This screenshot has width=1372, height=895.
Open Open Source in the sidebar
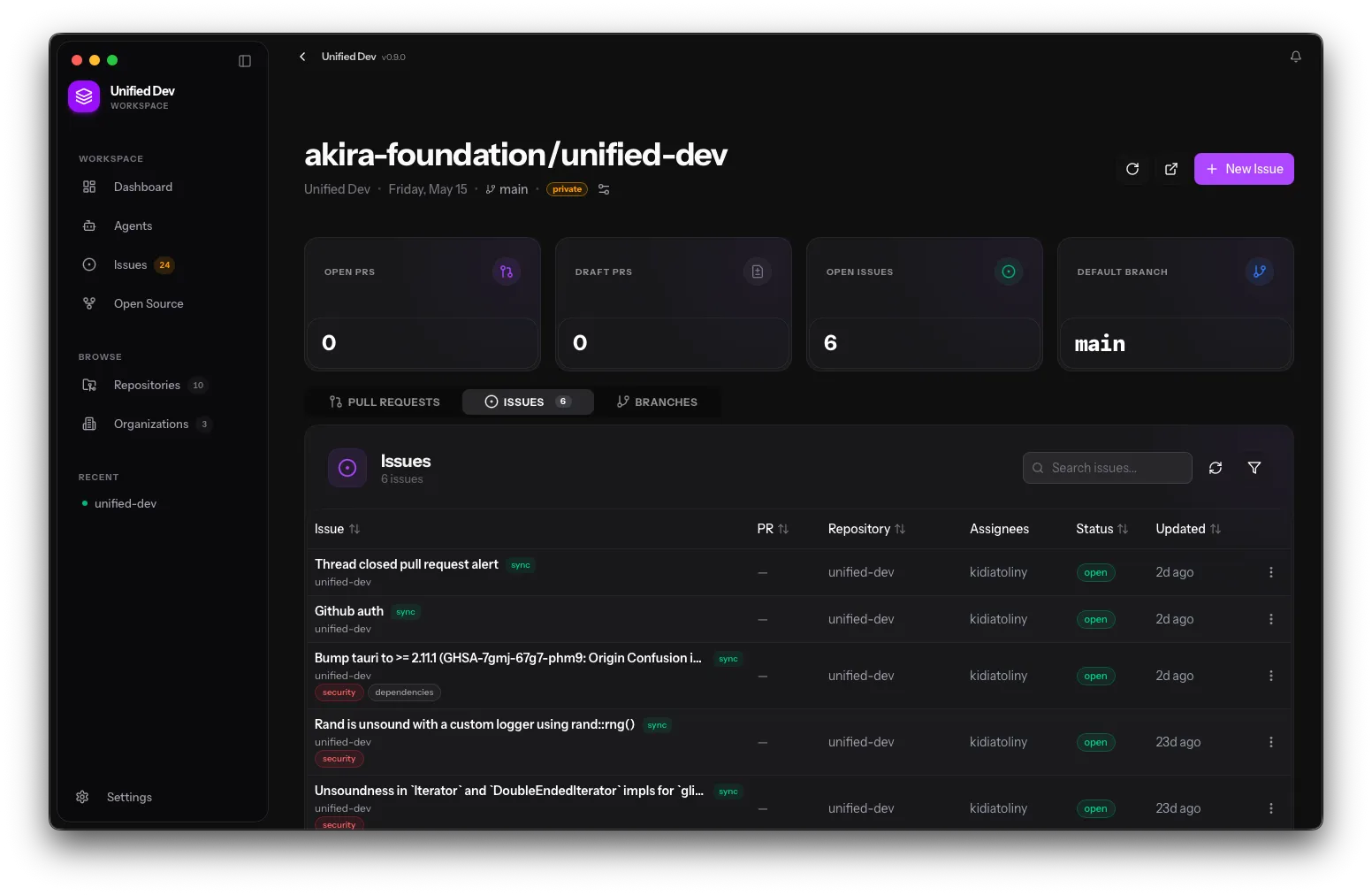click(163, 303)
